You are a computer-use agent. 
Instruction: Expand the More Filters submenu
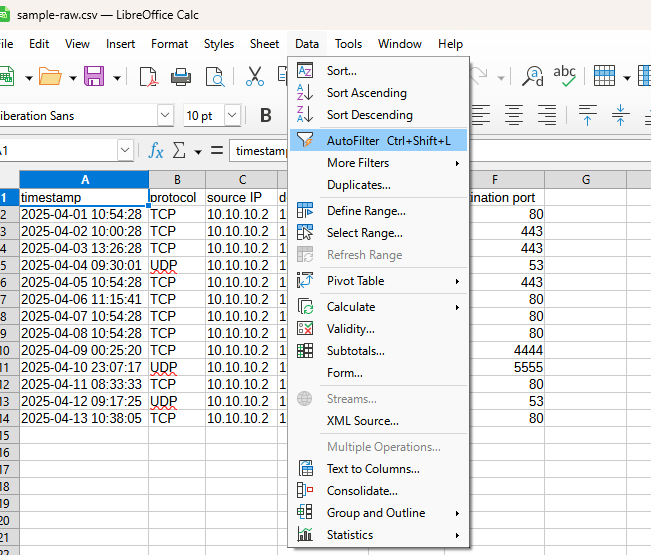click(x=358, y=163)
